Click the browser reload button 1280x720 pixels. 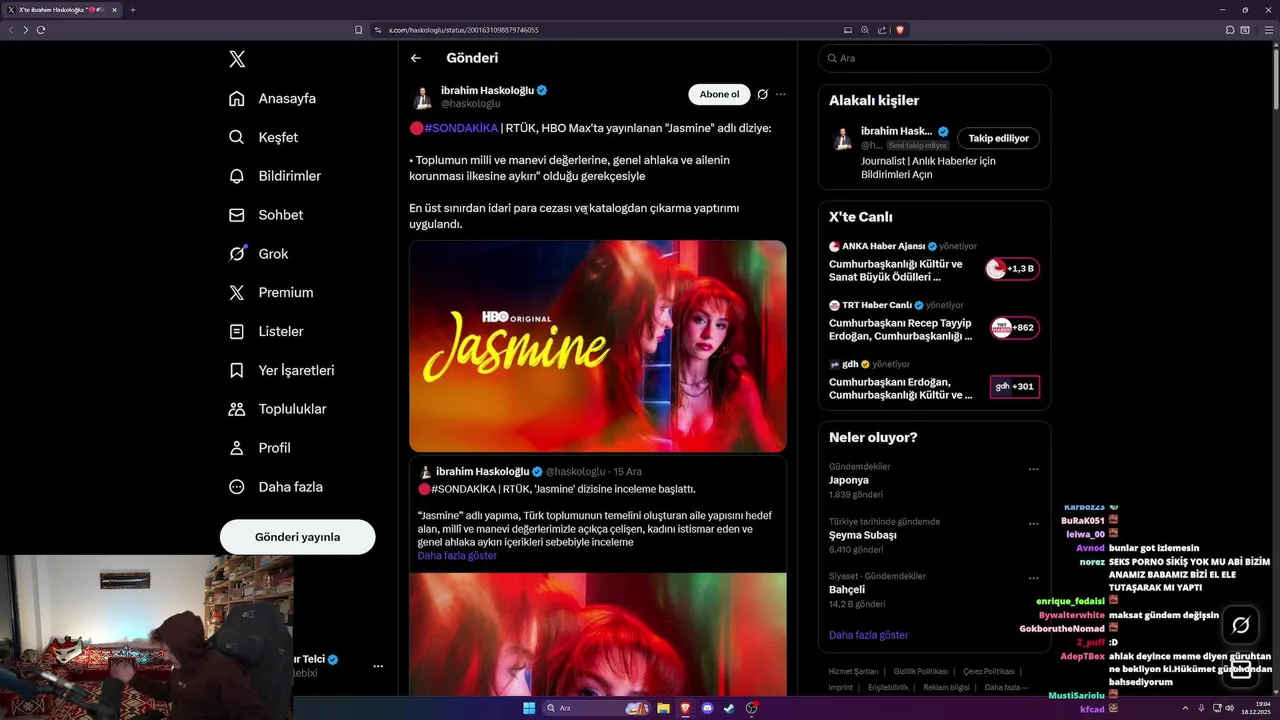point(41,30)
